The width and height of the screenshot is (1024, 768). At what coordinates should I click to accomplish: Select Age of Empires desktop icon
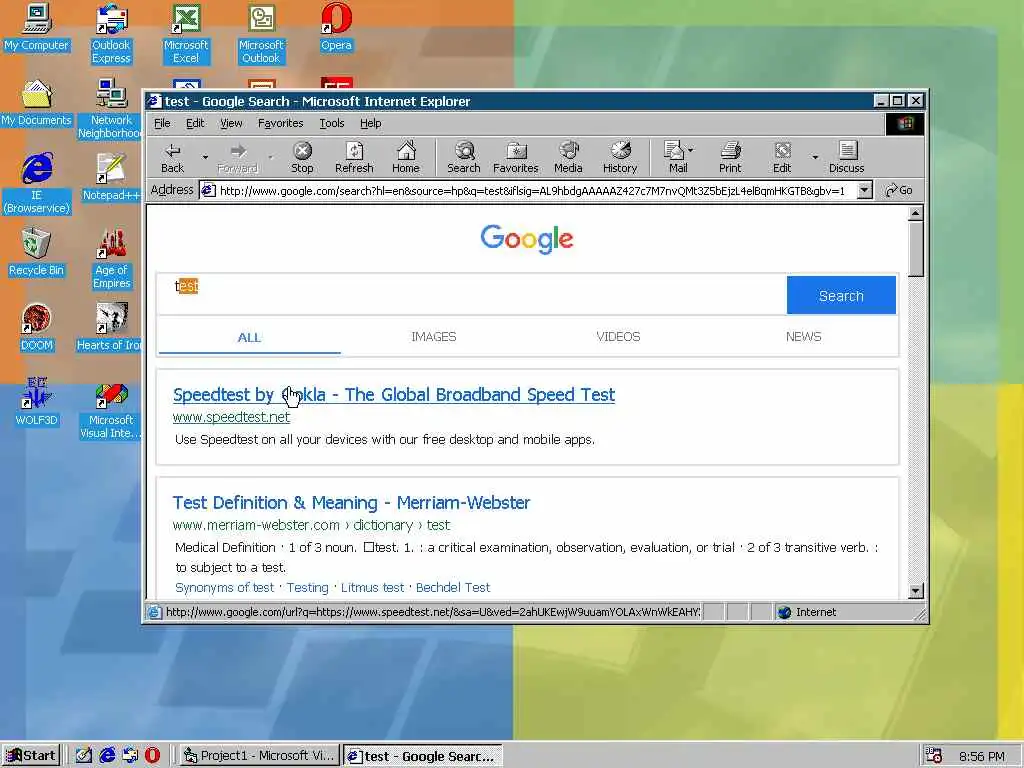pyautogui.click(x=111, y=259)
